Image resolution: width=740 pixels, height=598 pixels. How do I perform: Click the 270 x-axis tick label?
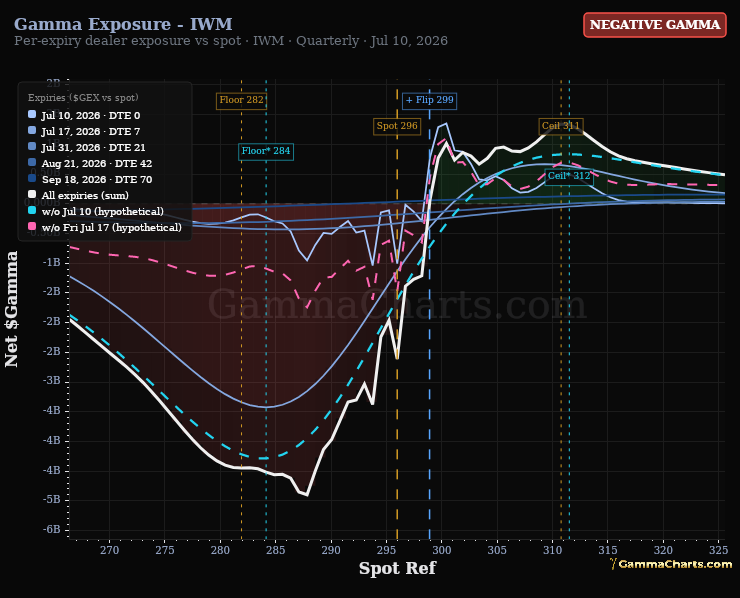pos(109,550)
